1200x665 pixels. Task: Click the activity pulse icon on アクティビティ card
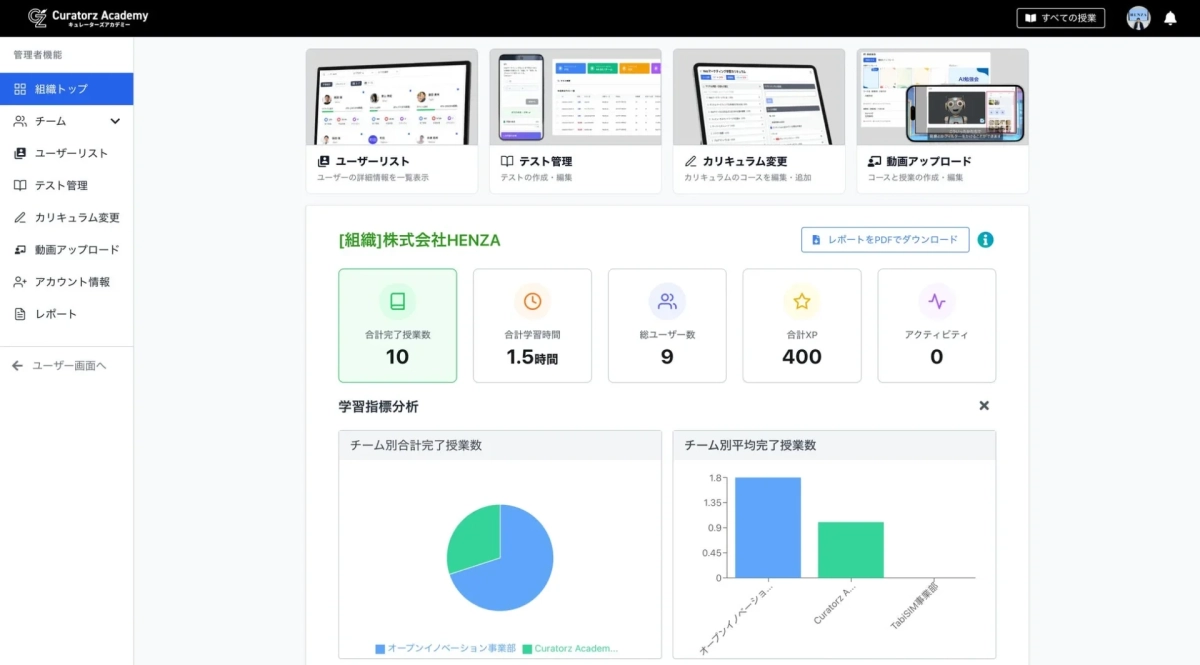click(936, 299)
